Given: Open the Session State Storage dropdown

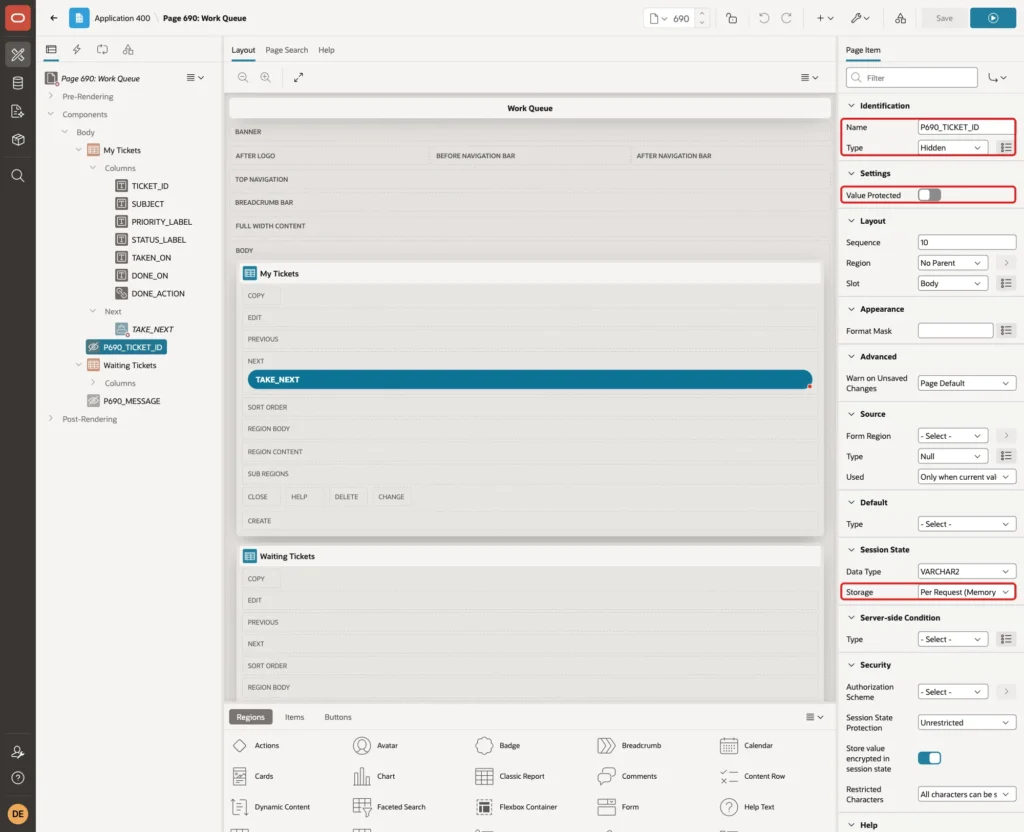Looking at the screenshot, I should 967,592.
